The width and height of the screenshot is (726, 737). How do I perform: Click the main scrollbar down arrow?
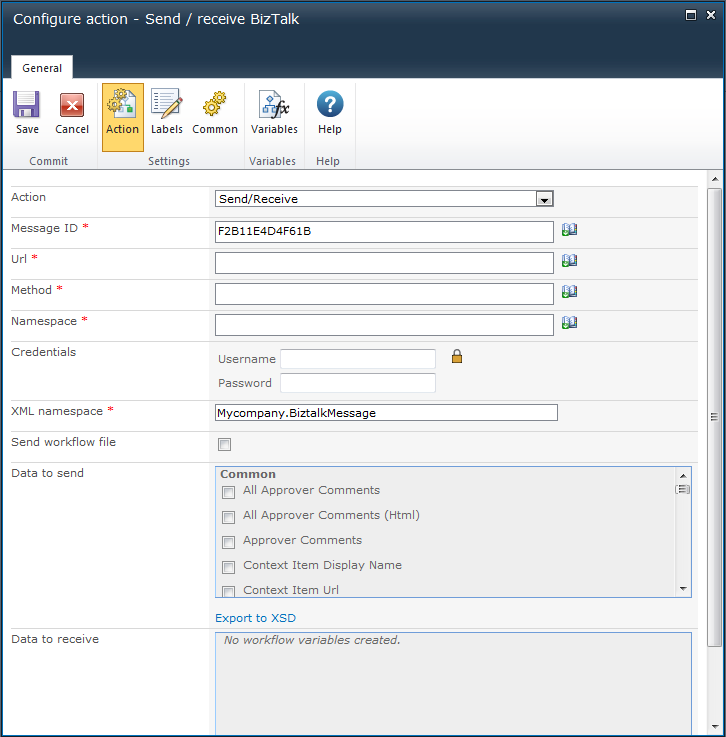click(x=715, y=727)
